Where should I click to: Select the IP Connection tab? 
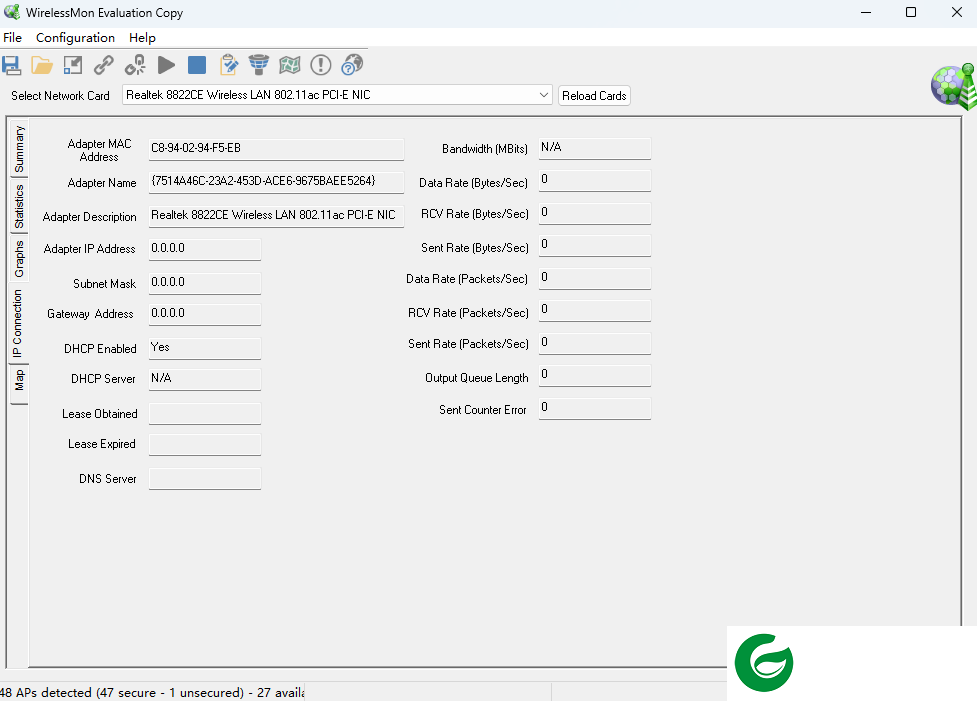click(x=18, y=323)
